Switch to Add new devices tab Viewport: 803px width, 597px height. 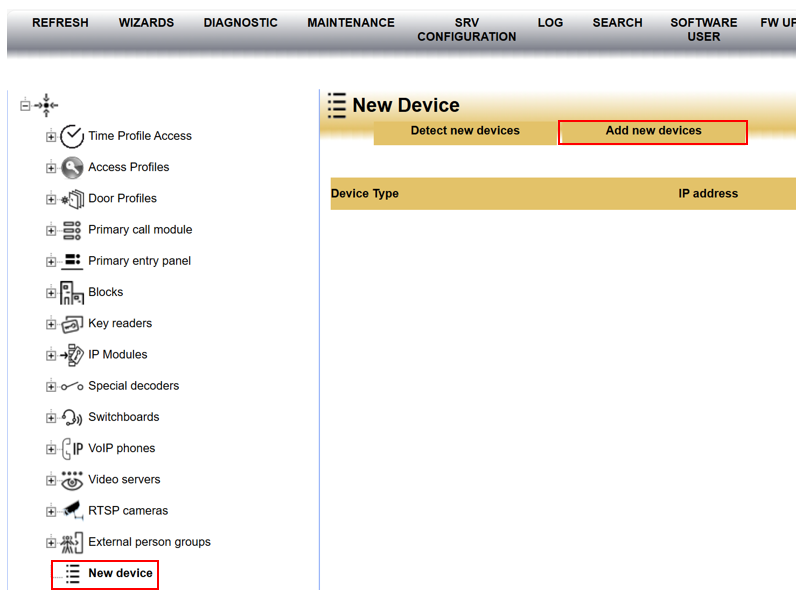pos(653,132)
